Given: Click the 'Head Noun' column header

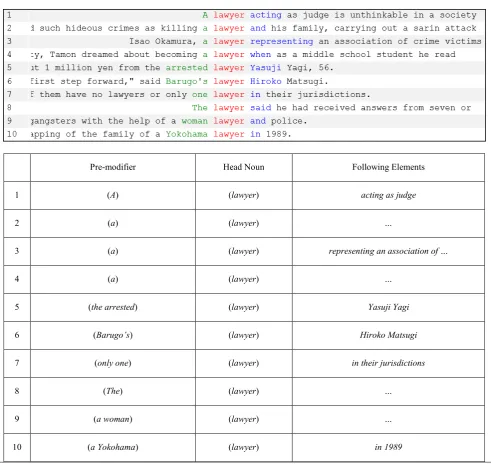Looking at the screenshot, I should click(x=244, y=167).
